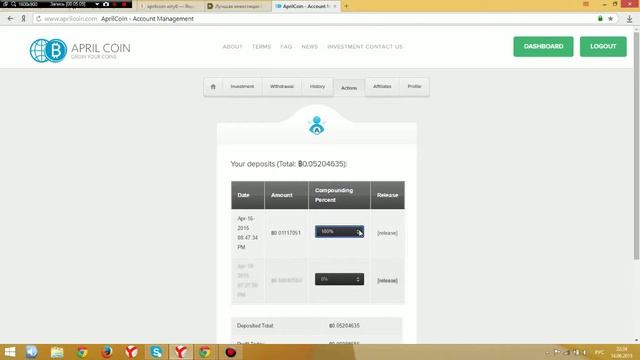Click the Yandex Я button in toolbar
Viewport: 640px width, 360px height.
(24, 19)
